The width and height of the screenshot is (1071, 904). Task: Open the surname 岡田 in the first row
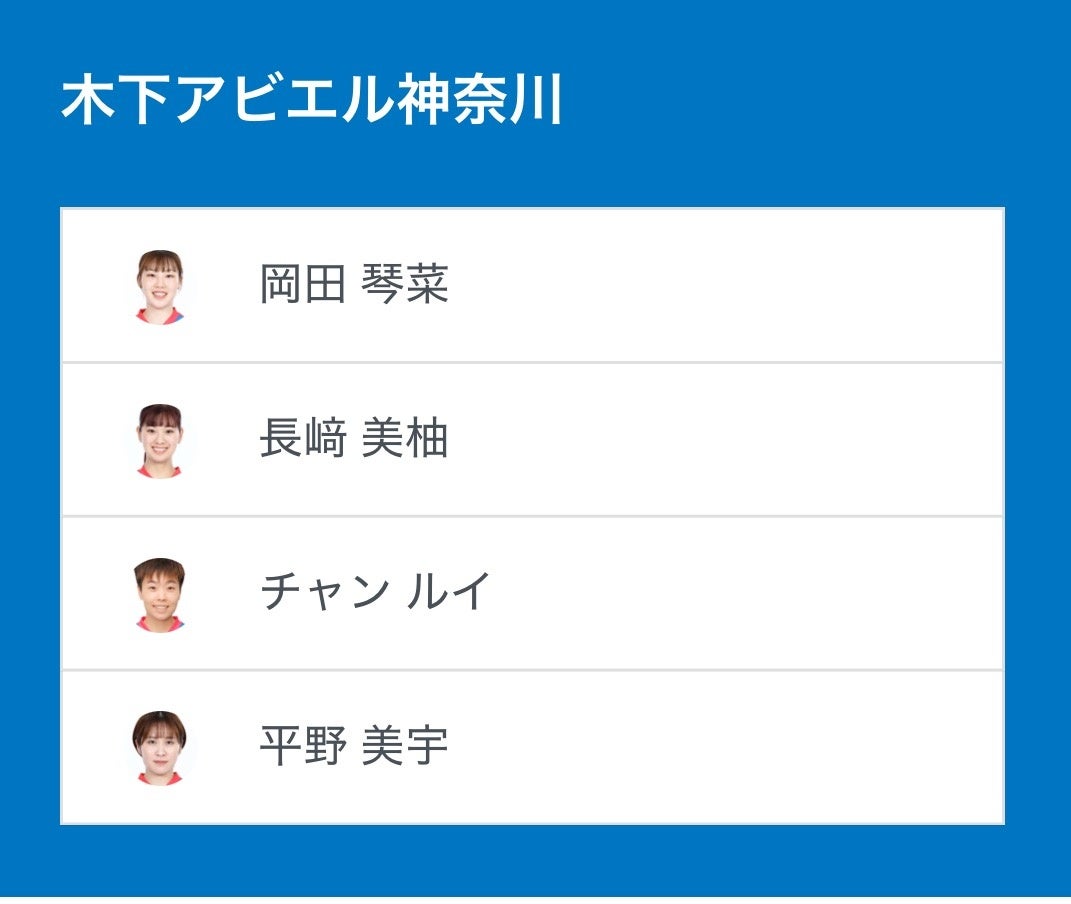pyautogui.click(x=302, y=285)
